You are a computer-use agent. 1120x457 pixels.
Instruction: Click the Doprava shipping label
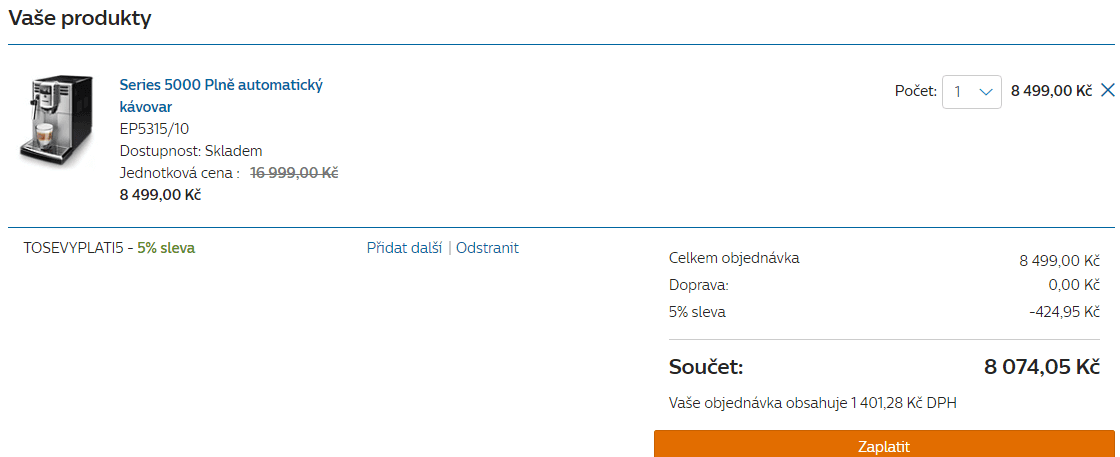pos(699,286)
